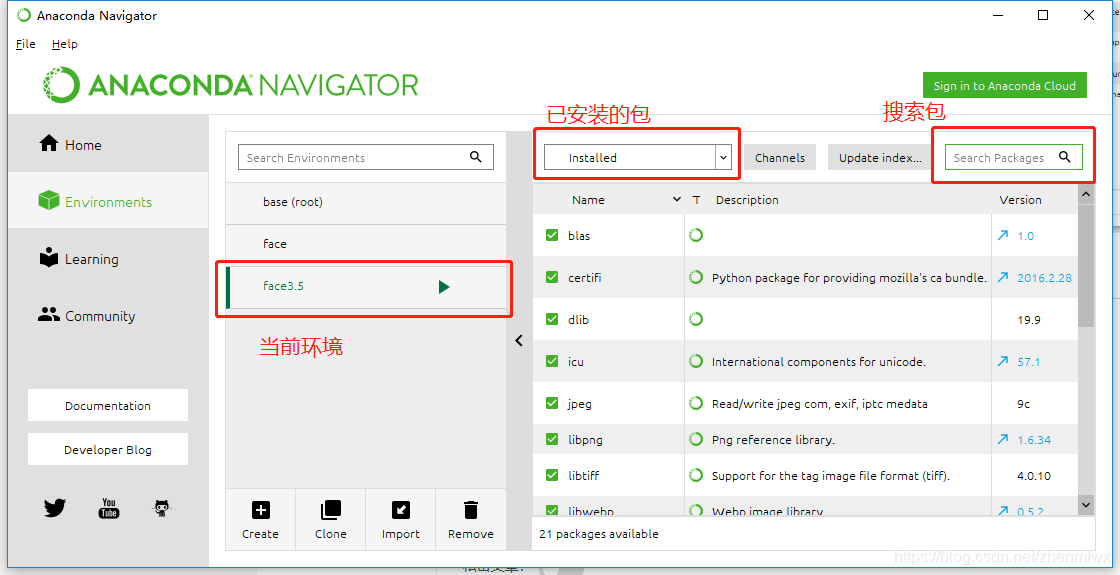Click the green play arrow on face3.5
Image resolution: width=1120 pixels, height=575 pixels.
pos(444,286)
